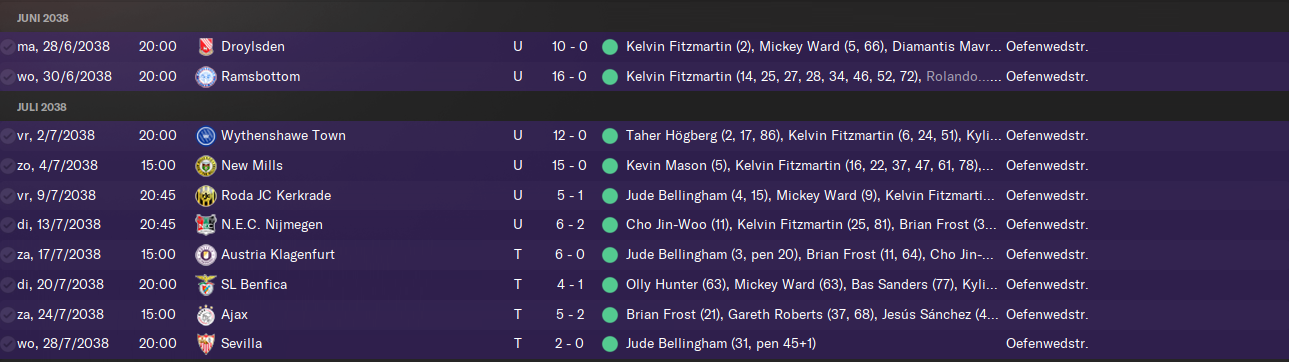The height and width of the screenshot is (362, 1289).
Task: Open the Droylsden club badge icon
Action: click(x=206, y=46)
